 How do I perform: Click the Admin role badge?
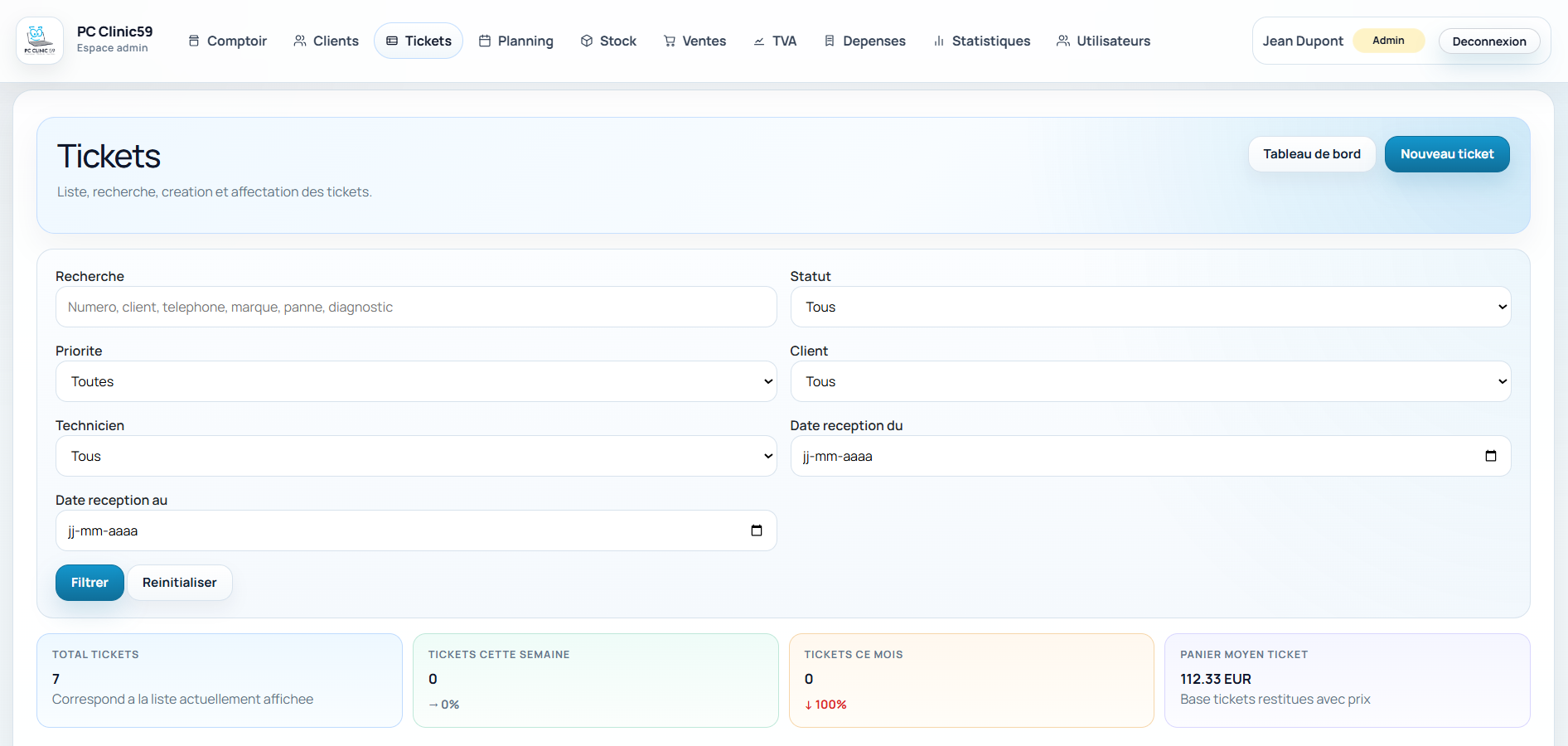click(1388, 41)
